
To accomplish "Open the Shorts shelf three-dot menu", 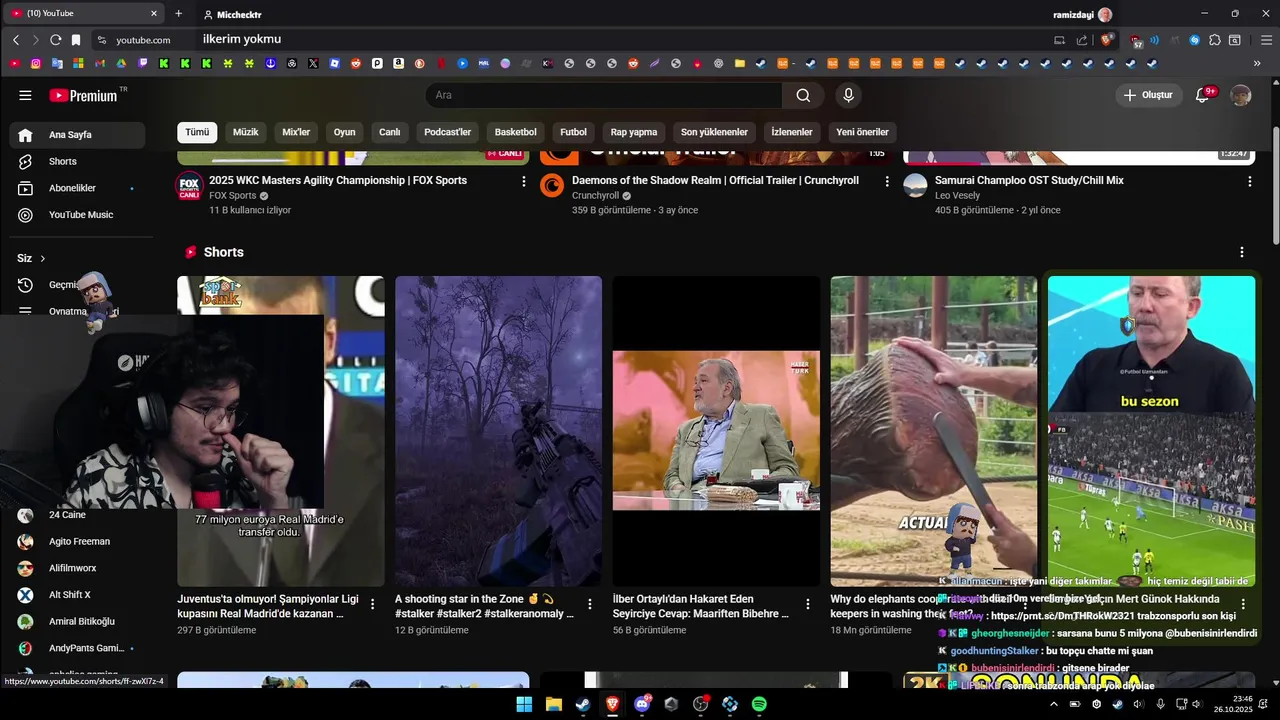I will (x=1242, y=252).
